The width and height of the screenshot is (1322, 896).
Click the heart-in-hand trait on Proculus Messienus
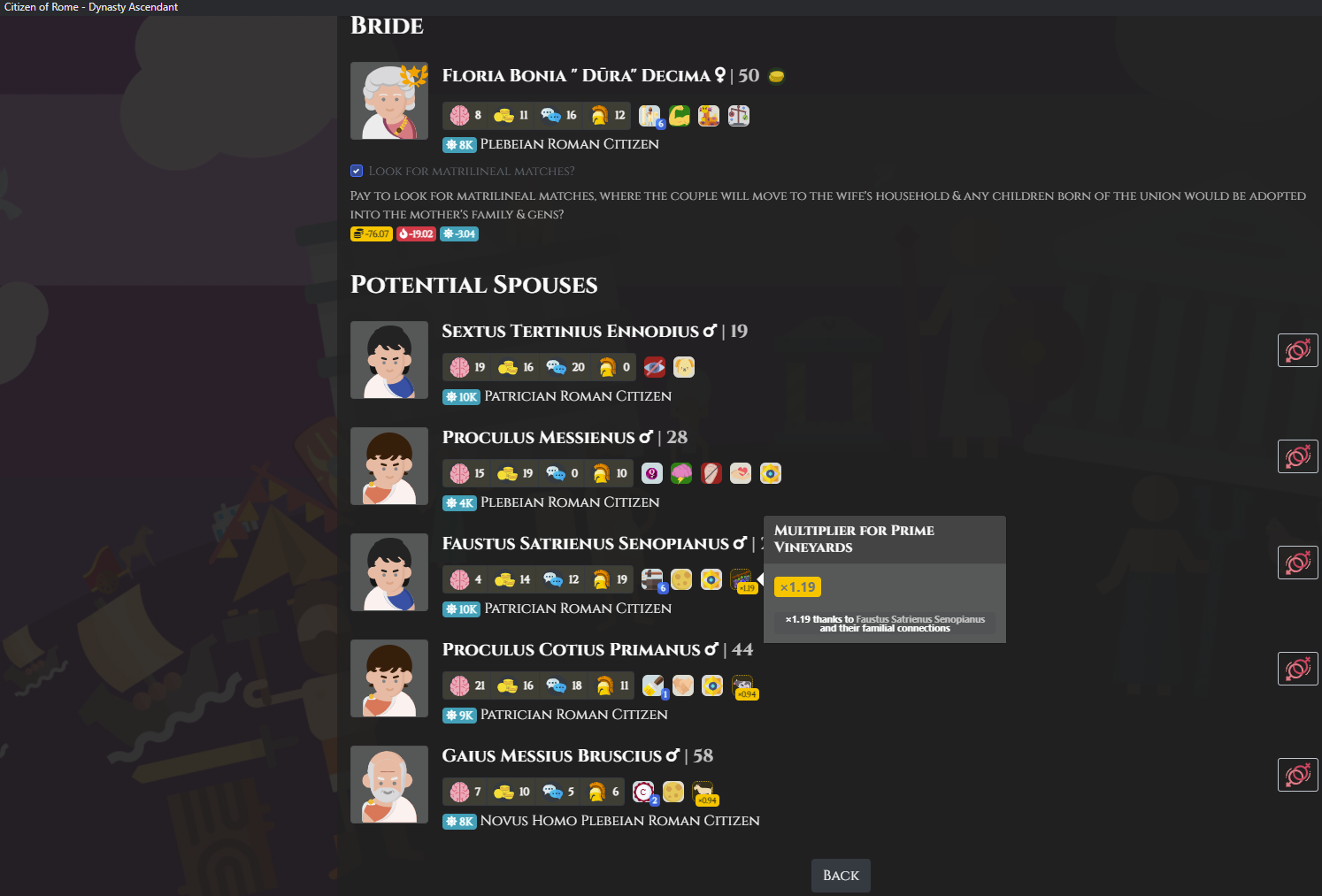(741, 473)
